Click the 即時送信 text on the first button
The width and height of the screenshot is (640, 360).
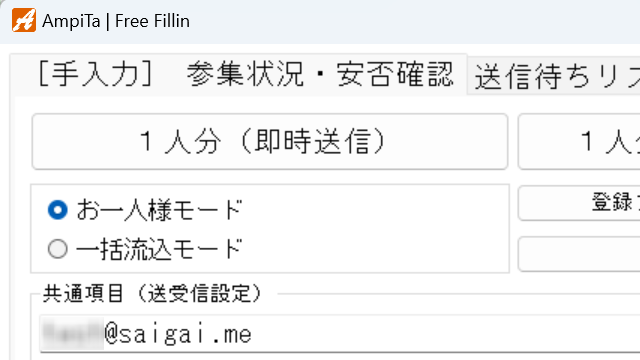311,142
